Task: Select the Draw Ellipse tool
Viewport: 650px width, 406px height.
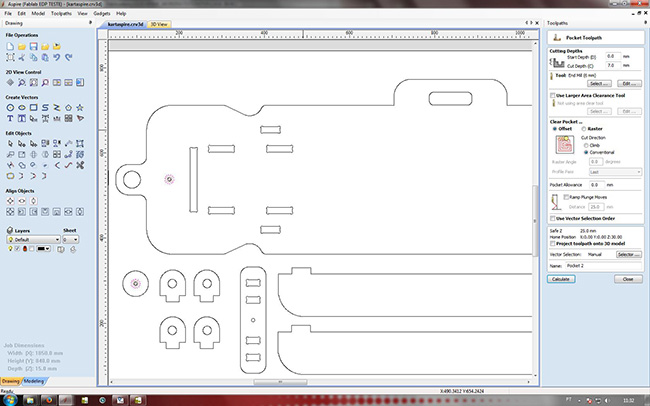Action: coord(22,107)
